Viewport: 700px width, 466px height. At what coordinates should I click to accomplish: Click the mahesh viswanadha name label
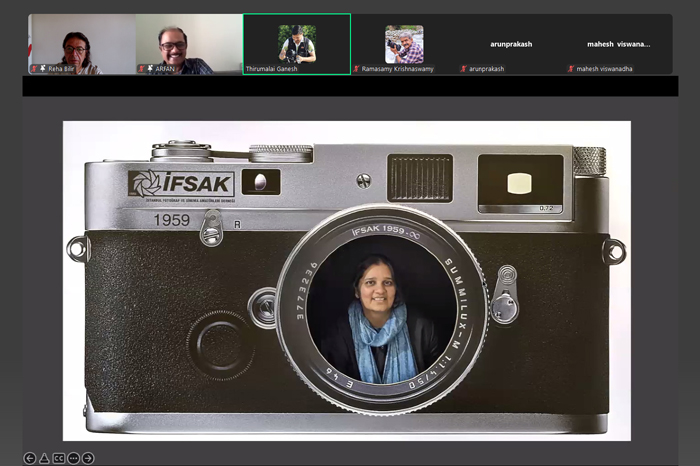pyautogui.click(x=604, y=69)
